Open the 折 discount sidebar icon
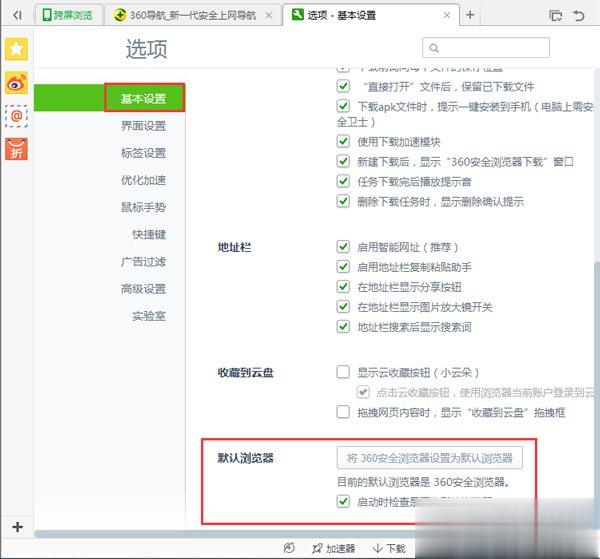Screen dimensions: 600x559 tap(16, 149)
